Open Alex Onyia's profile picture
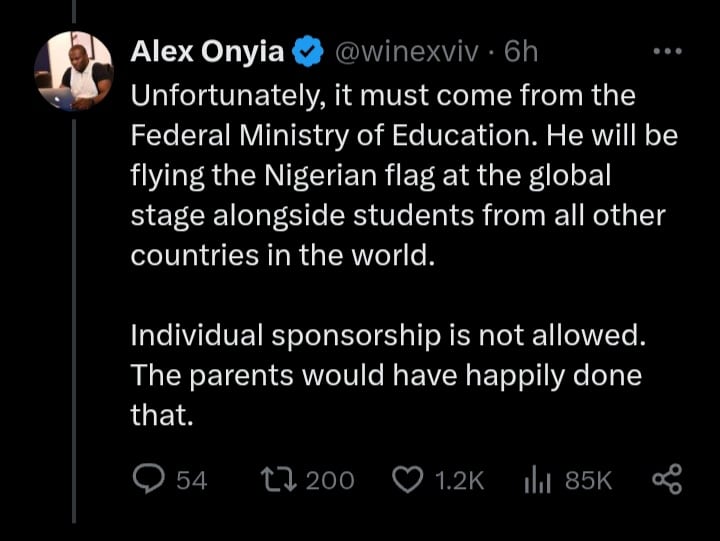Viewport: 720px width, 541px height. (x=73, y=71)
